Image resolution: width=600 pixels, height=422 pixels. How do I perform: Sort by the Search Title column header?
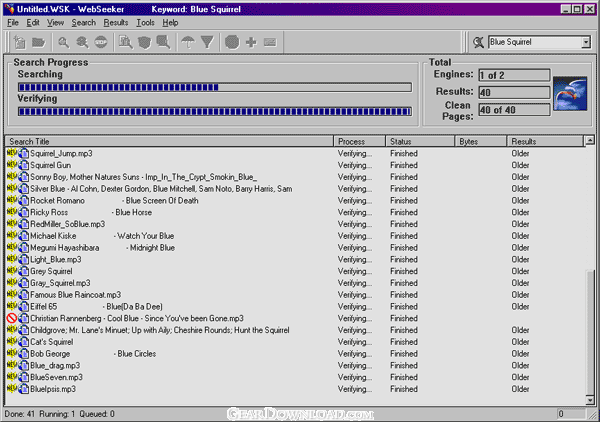coord(170,142)
